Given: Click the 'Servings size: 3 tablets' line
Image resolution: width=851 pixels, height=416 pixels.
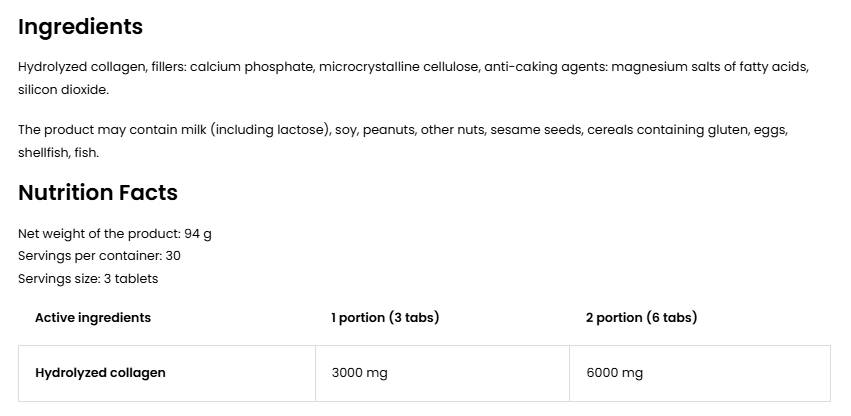Looking at the screenshot, I should pyautogui.click(x=88, y=279).
